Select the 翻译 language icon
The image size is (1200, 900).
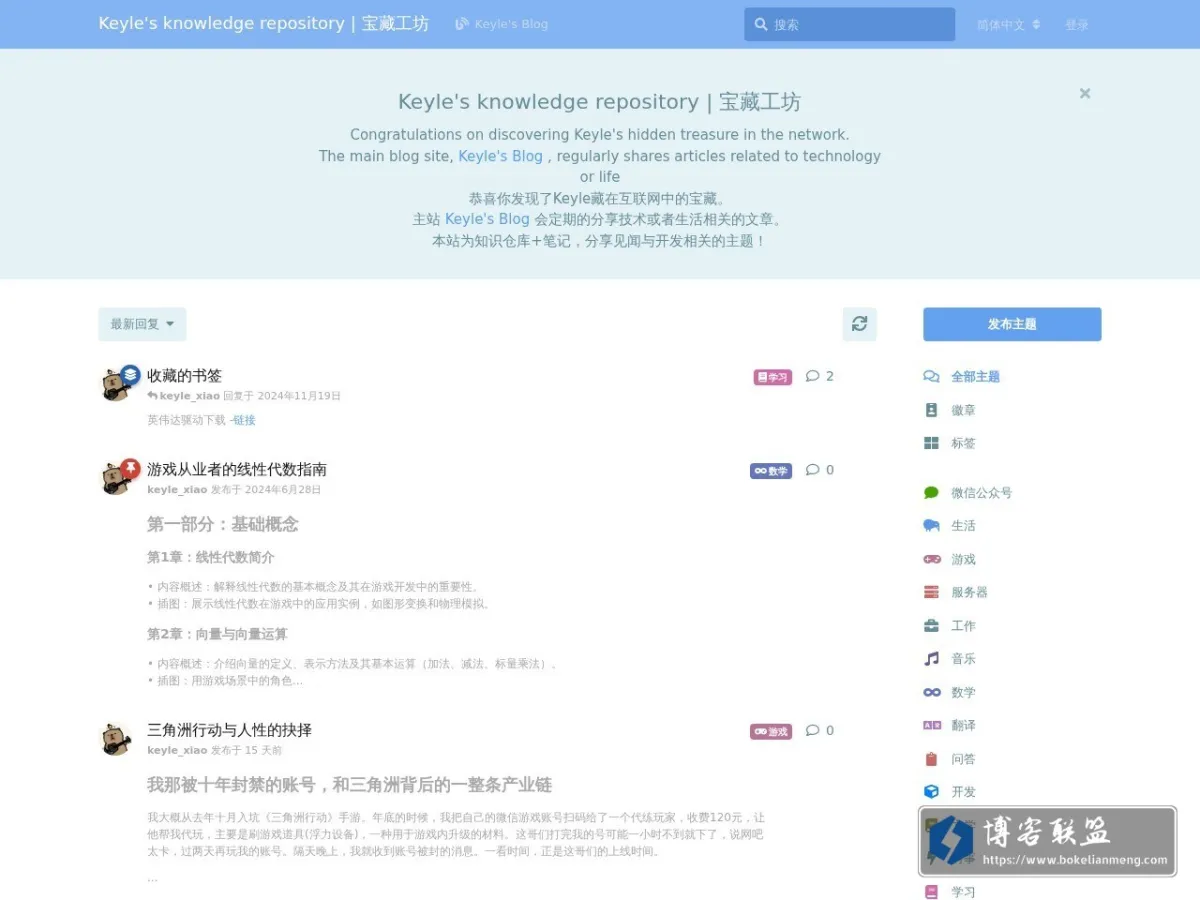(931, 725)
